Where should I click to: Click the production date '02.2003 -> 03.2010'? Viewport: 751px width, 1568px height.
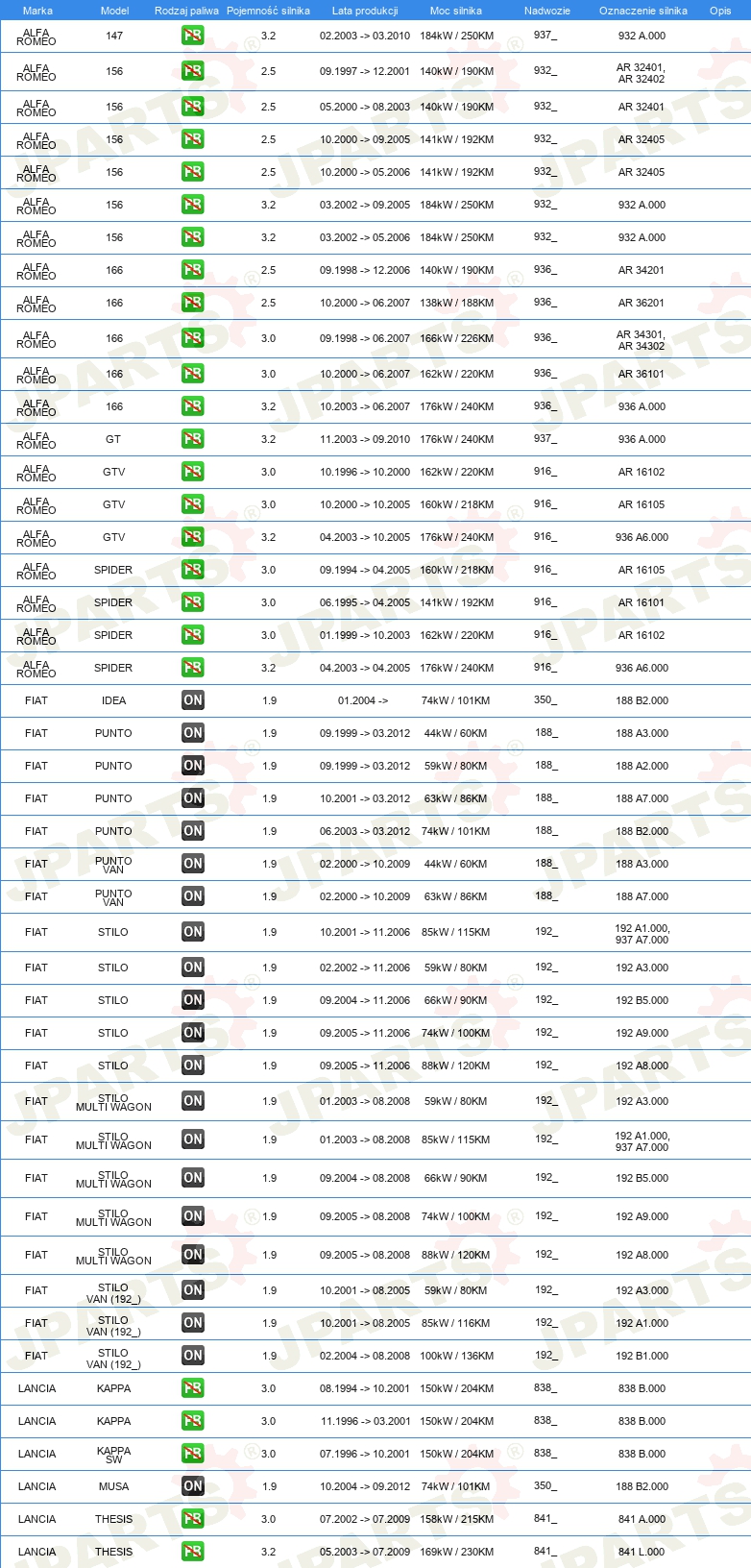(365, 36)
